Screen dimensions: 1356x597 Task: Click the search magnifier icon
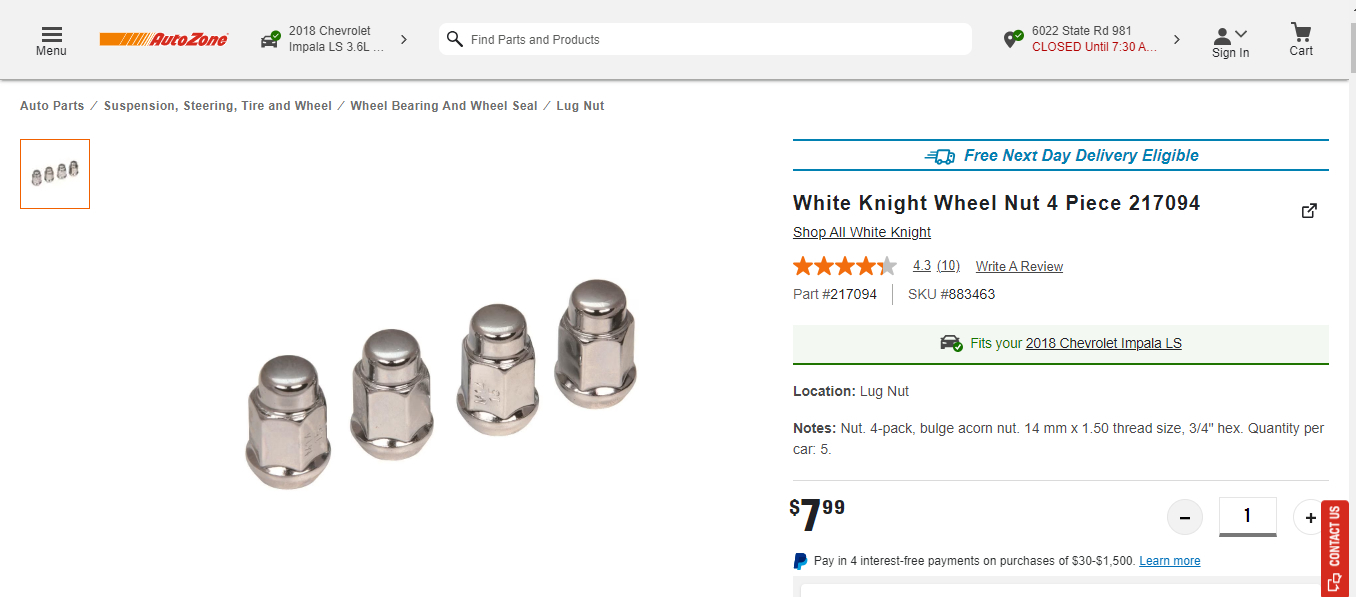click(455, 39)
